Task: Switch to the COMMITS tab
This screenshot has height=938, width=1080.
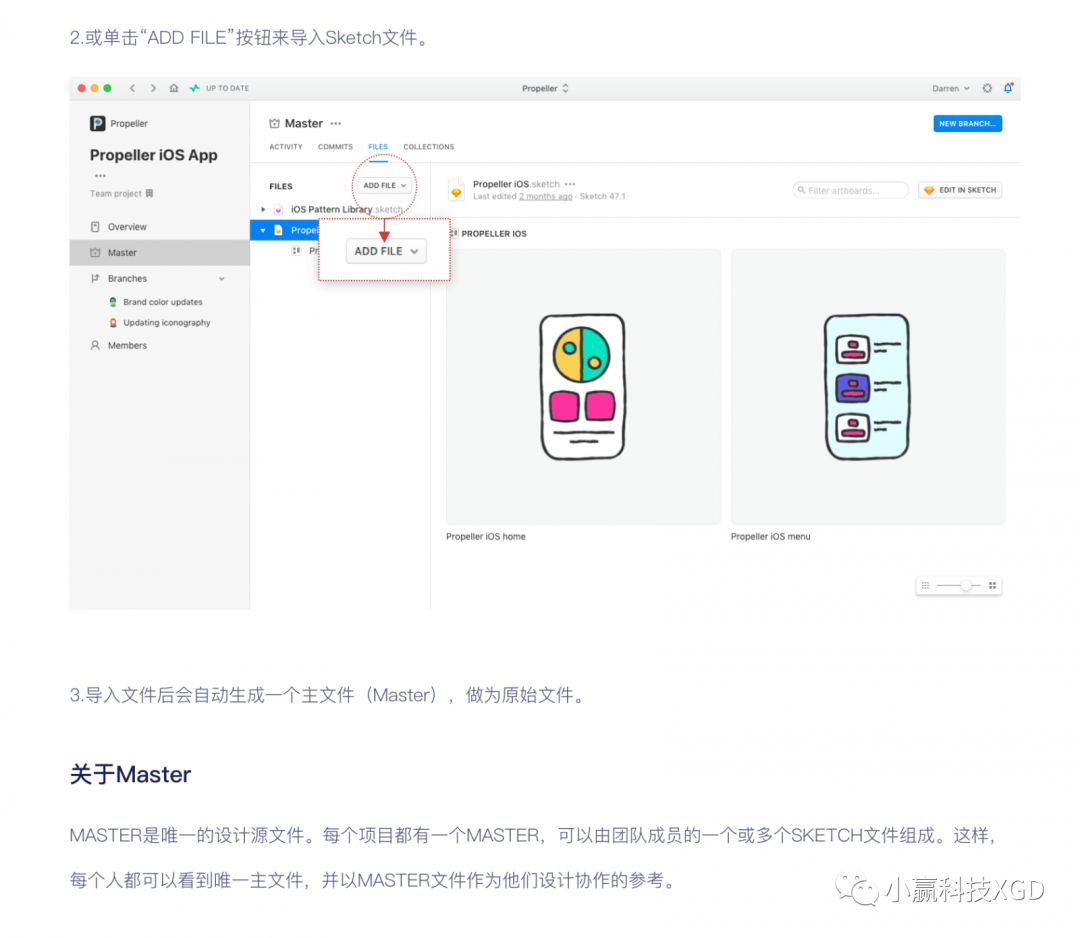Action: [x=335, y=147]
